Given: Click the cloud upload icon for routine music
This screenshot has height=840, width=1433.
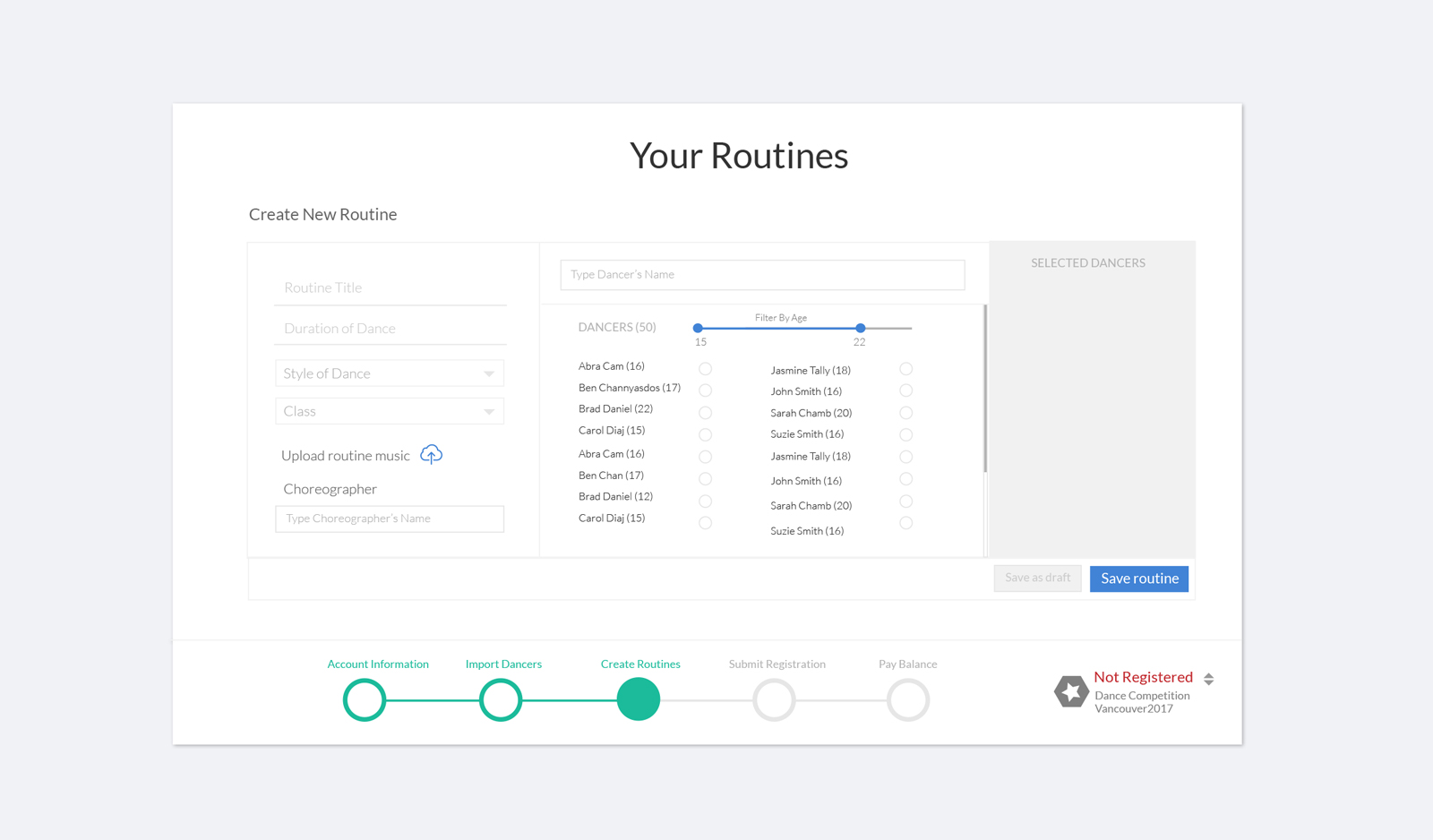Looking at the screenshot, I should pos(431,454).
